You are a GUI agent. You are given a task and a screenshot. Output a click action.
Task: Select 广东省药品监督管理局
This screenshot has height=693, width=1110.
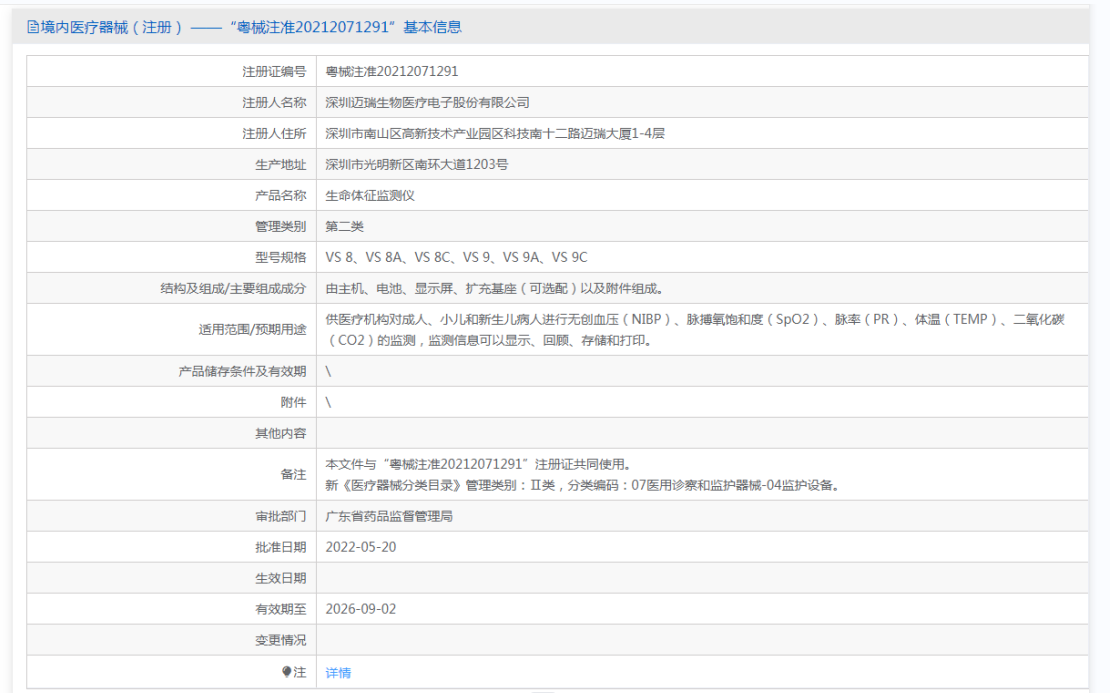coord(389,517)
